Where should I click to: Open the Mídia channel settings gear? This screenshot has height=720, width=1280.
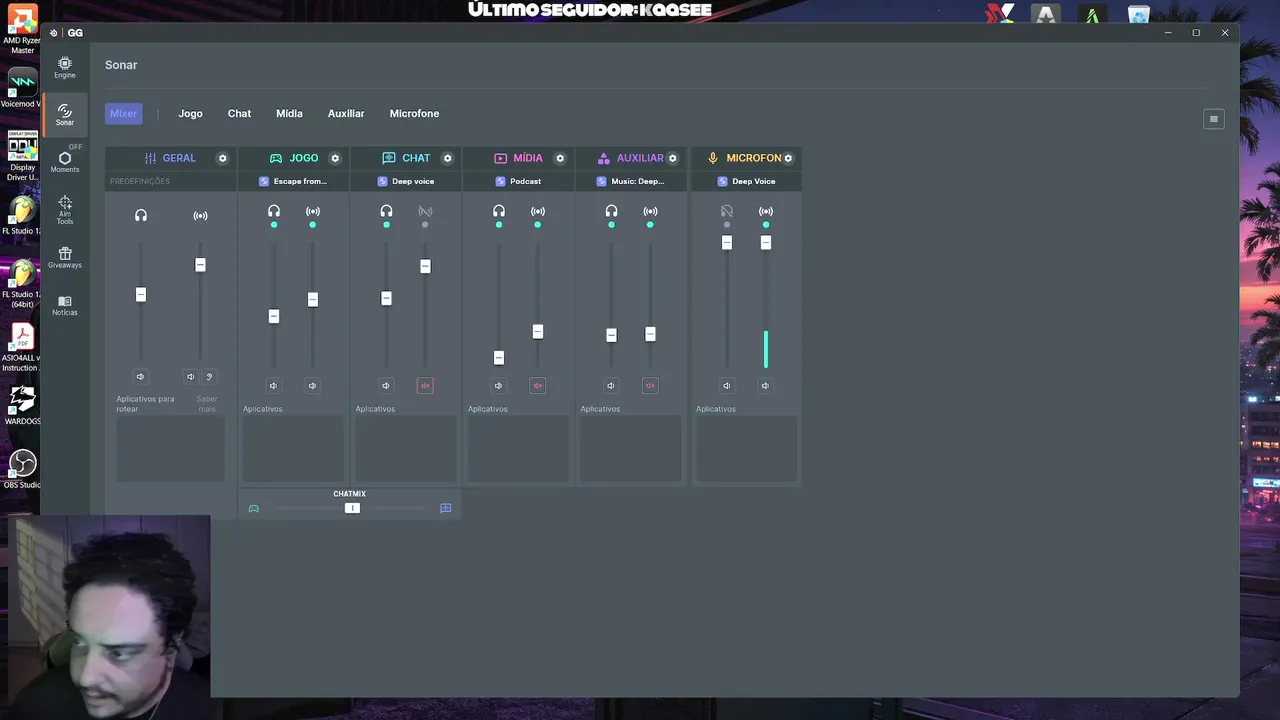click(560, 158)
